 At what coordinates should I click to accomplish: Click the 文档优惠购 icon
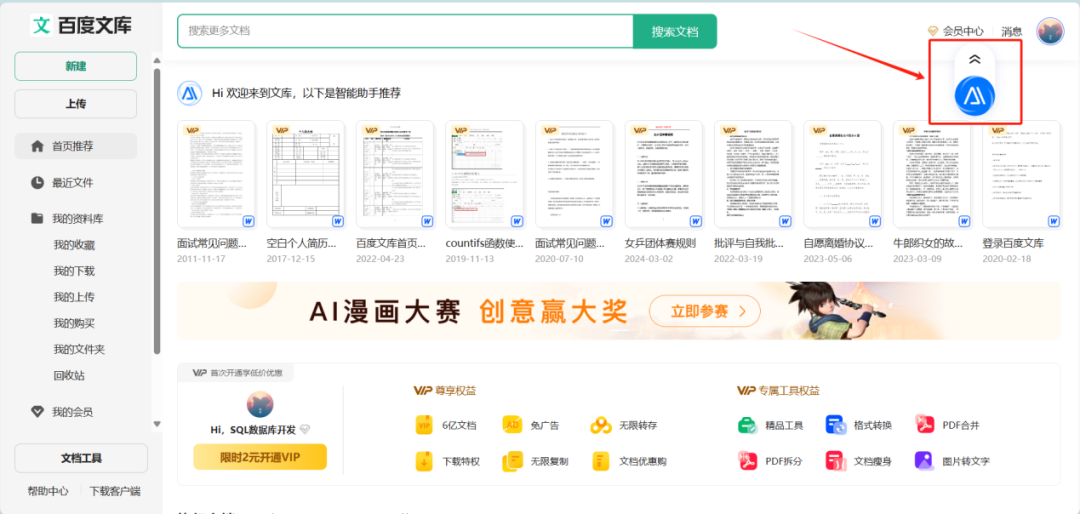coord(601,461)
